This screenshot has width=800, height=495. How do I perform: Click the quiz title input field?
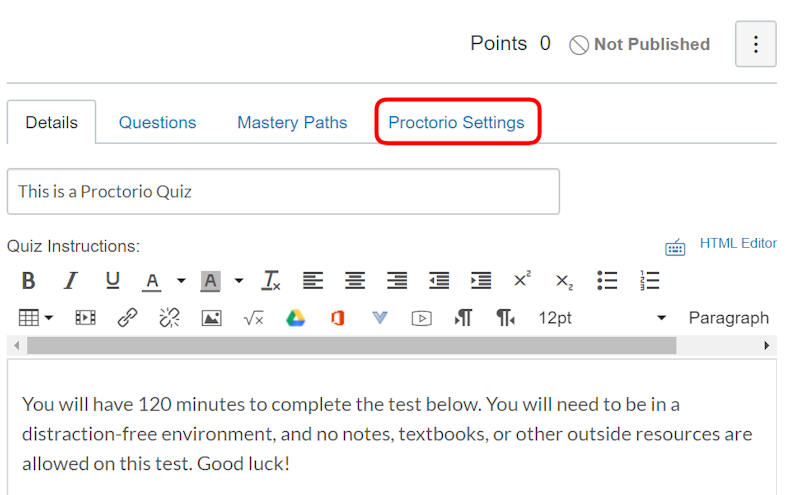pos(283,191)
